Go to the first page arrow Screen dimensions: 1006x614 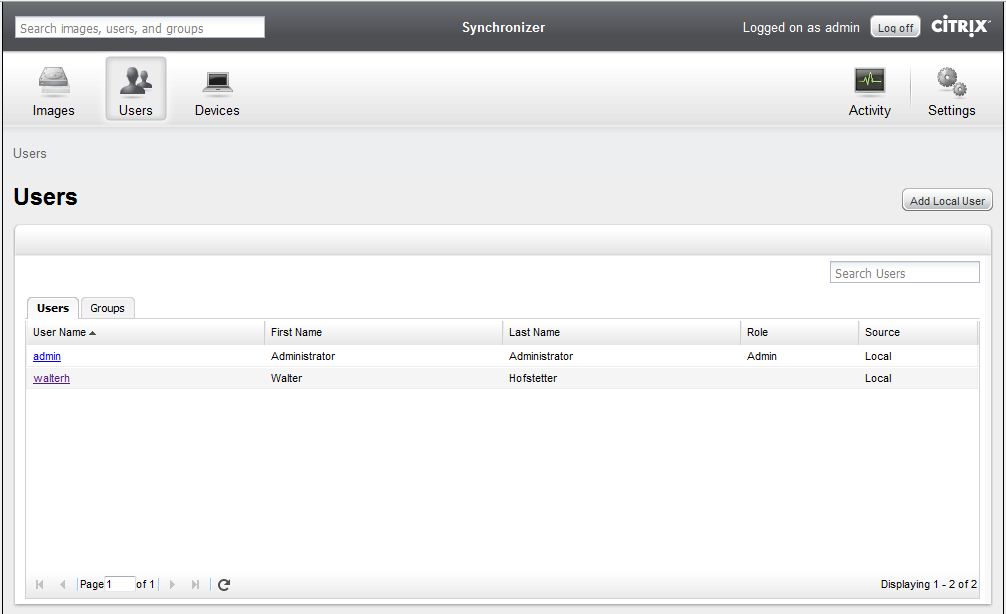pyautogui.click(x=40, y=585)
